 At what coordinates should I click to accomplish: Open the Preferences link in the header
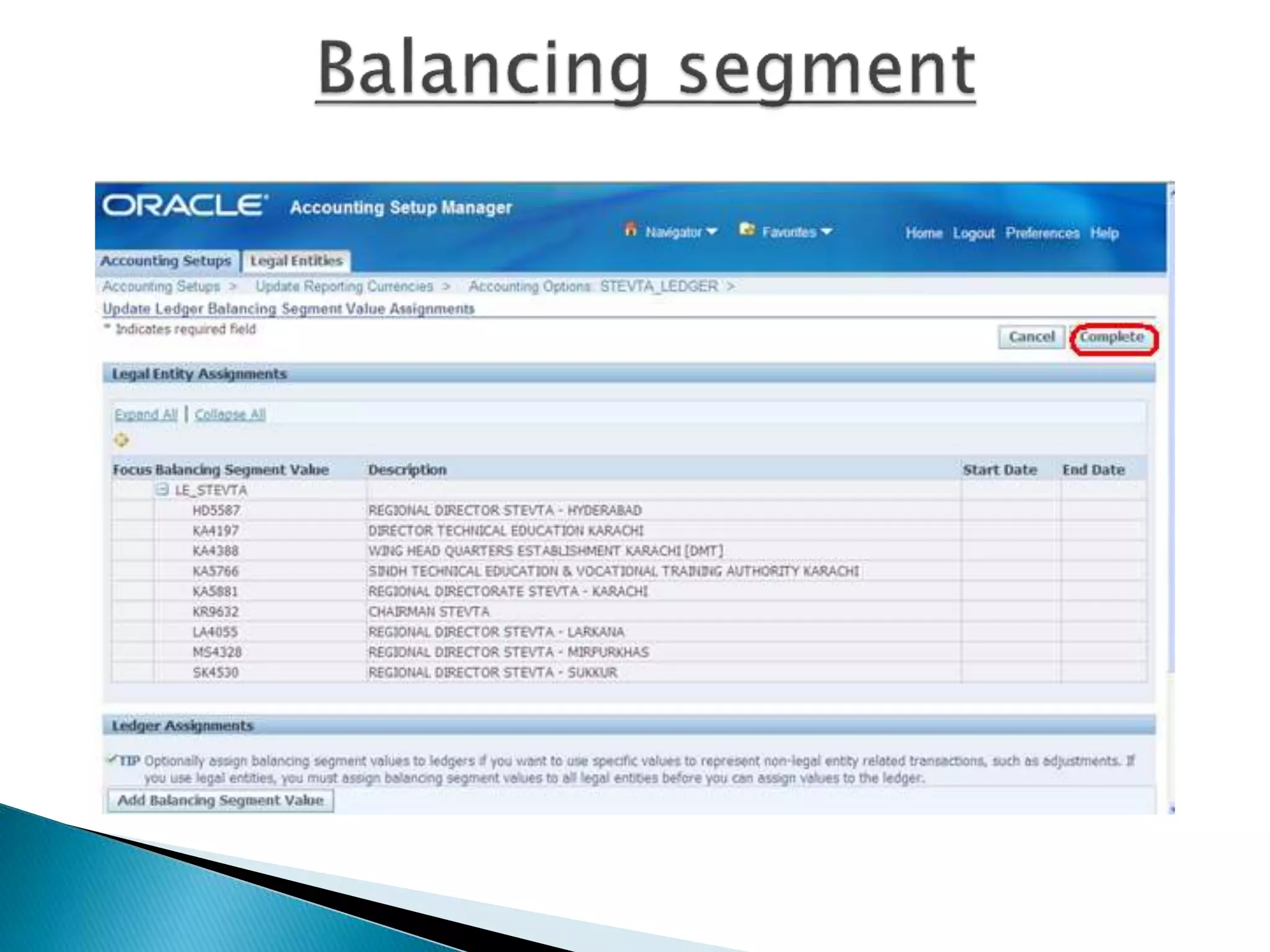(x=1042, y=234)
